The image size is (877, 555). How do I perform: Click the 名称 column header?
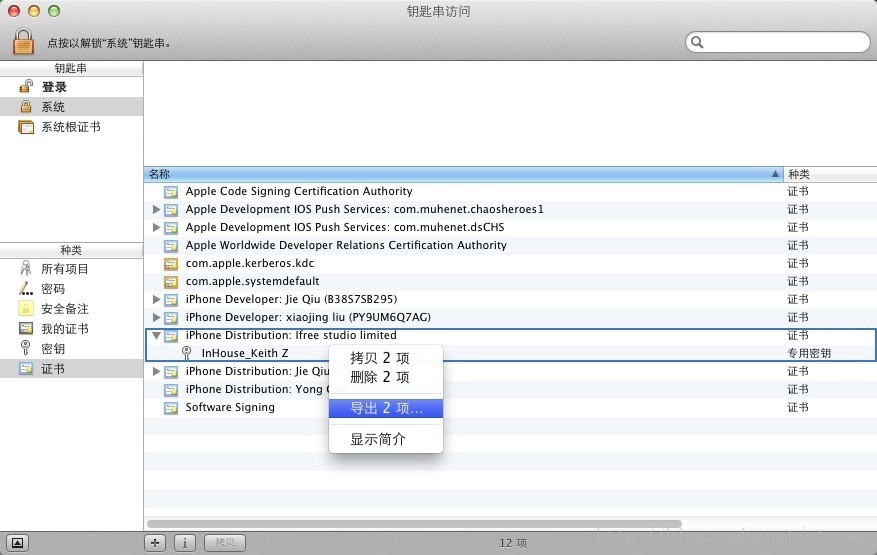[x=464, y=174]
